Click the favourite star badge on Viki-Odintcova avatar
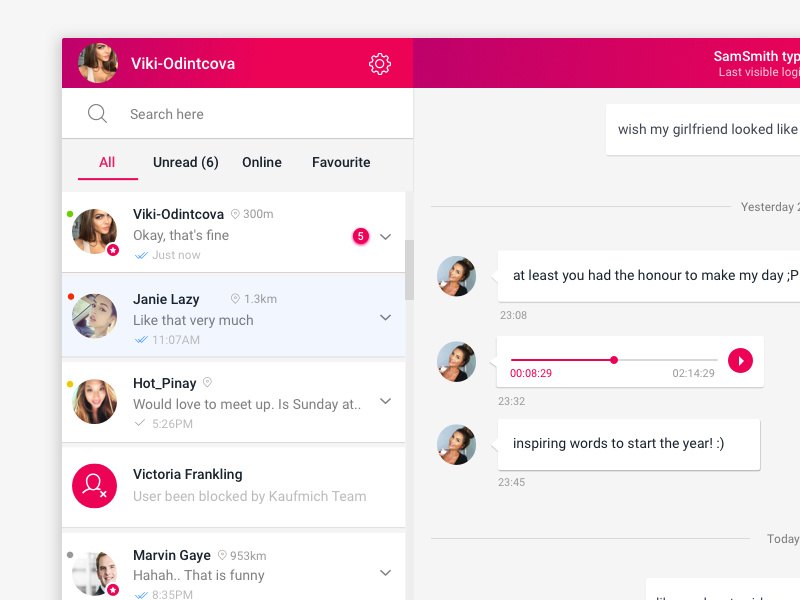 [x=113, y=250]
